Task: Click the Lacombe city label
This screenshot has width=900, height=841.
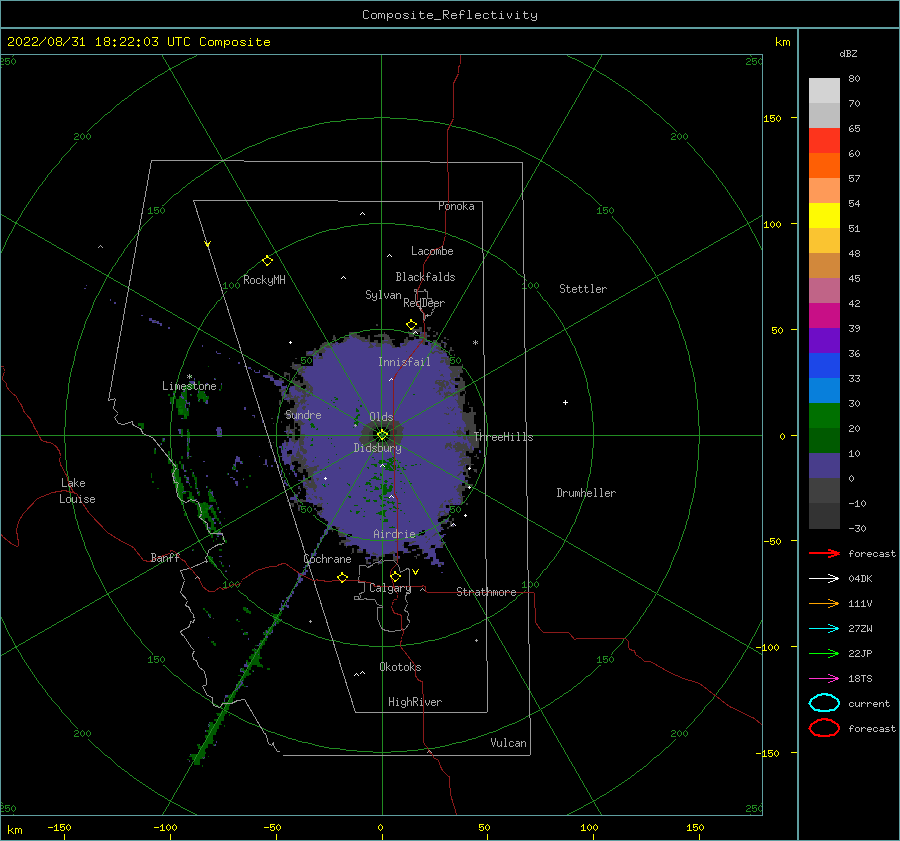Action: pos(432,251)
